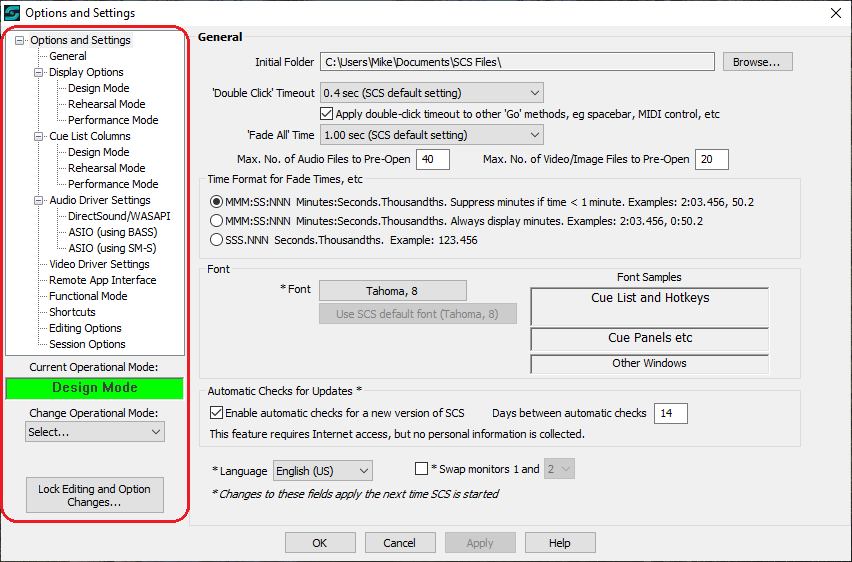
Task: Collapse the Cue List Columns tree node
Action: tap(39, 136)
